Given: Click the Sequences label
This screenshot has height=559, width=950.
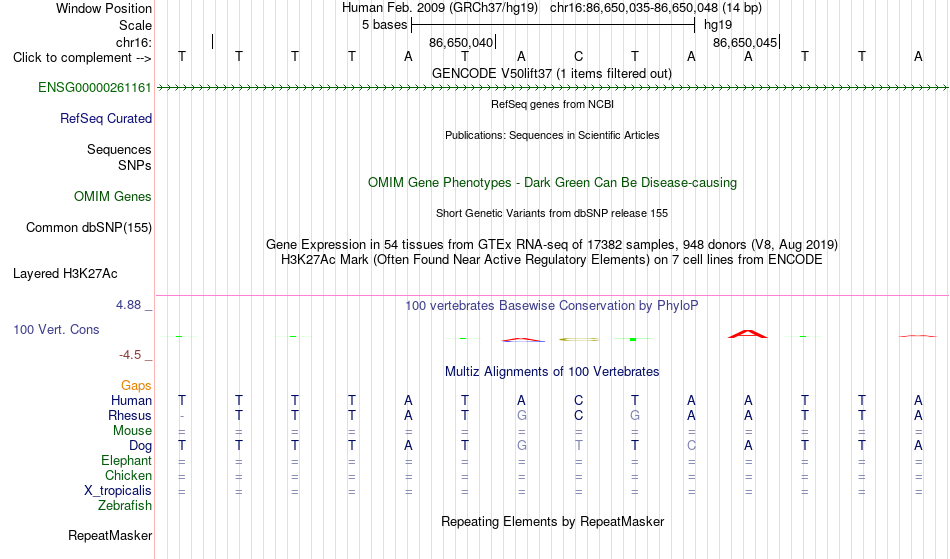Looking at the screenshot, I should coord(119,150).
